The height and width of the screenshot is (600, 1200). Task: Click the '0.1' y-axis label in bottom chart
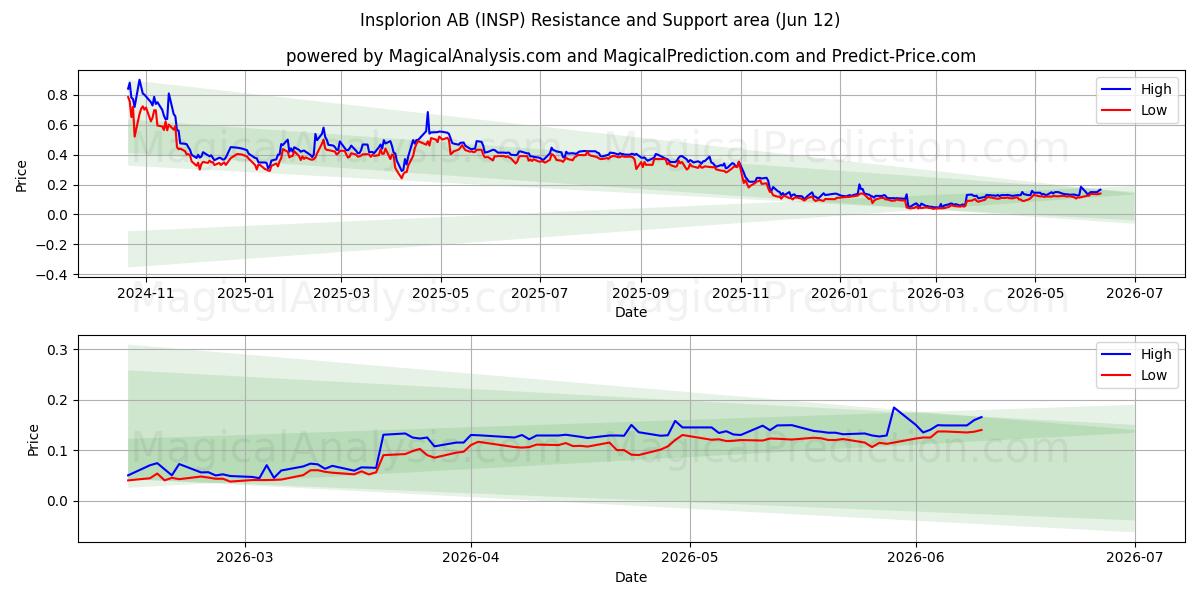[59, 451]
